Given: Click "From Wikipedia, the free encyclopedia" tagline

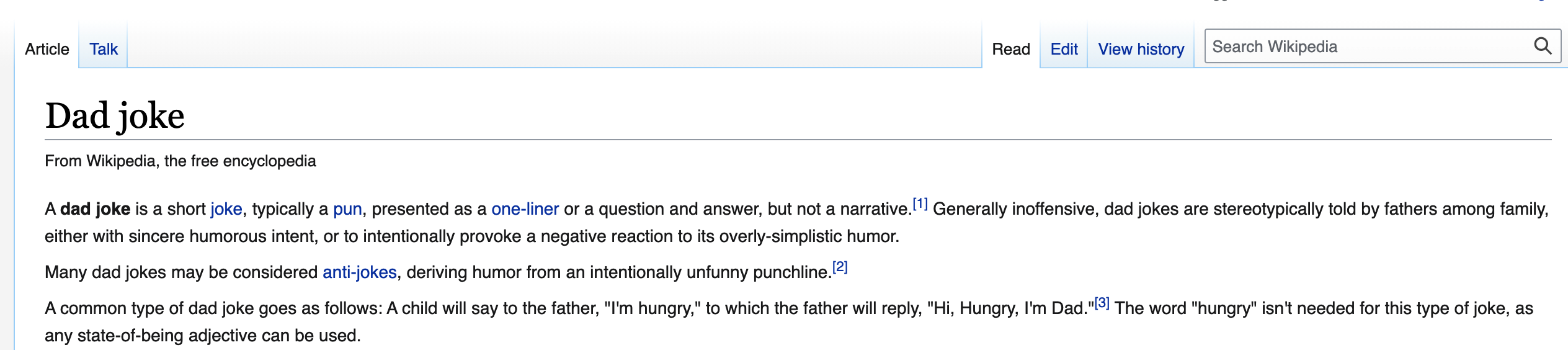Looking at the screenshot, I should pos(180,161).
